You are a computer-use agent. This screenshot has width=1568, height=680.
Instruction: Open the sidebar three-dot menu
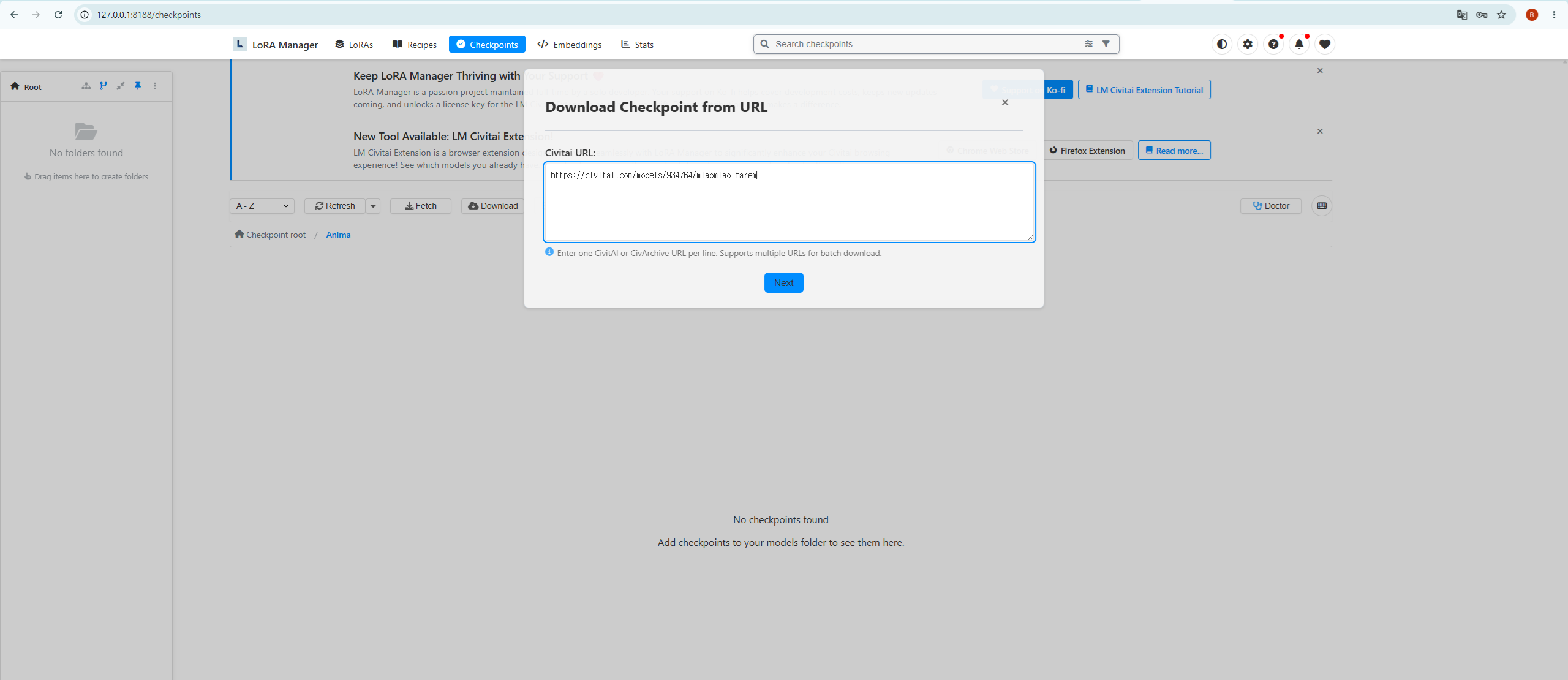[x=155, y=86]
